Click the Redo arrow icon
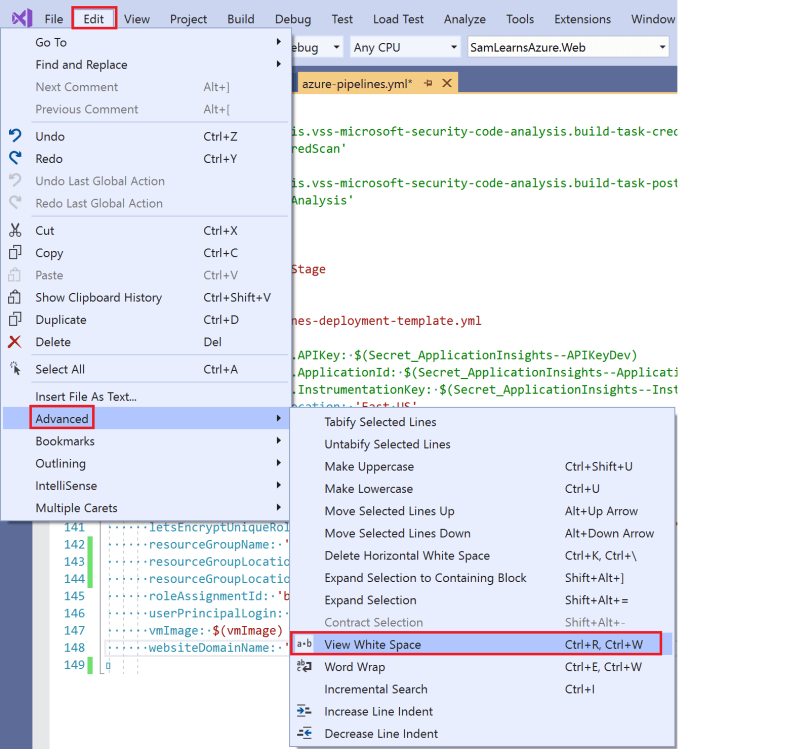 tap(15, 158)
